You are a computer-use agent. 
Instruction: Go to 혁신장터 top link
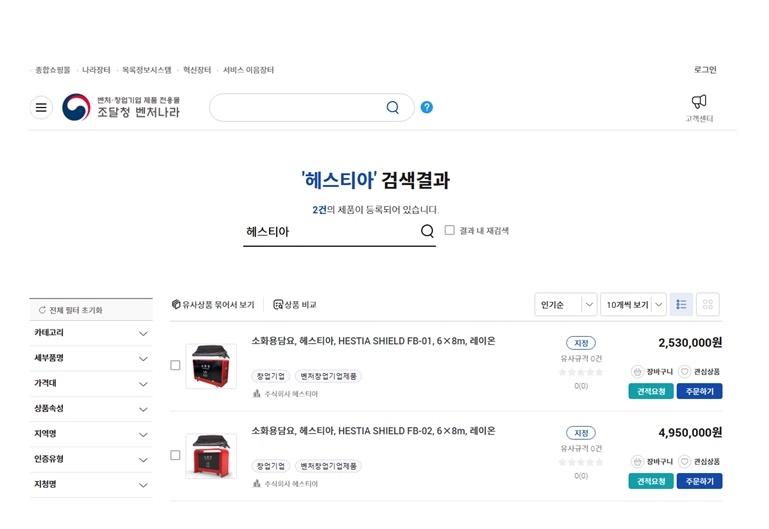point(197,70)
